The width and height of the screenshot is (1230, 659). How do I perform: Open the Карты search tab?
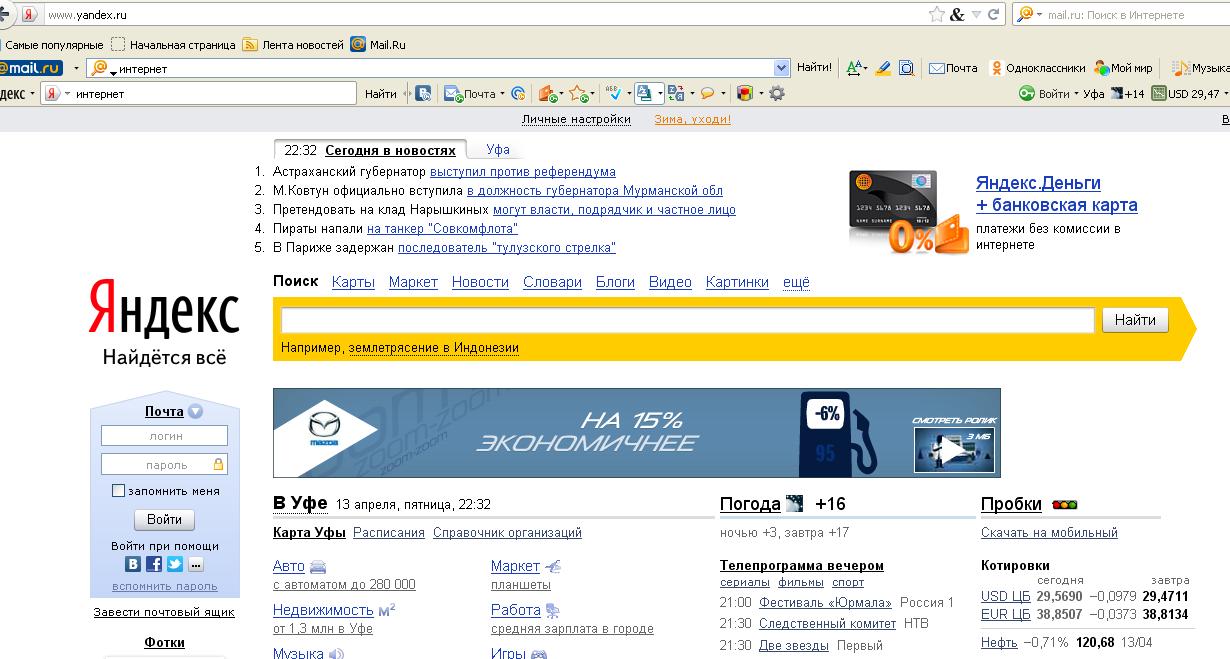(353, 282)
